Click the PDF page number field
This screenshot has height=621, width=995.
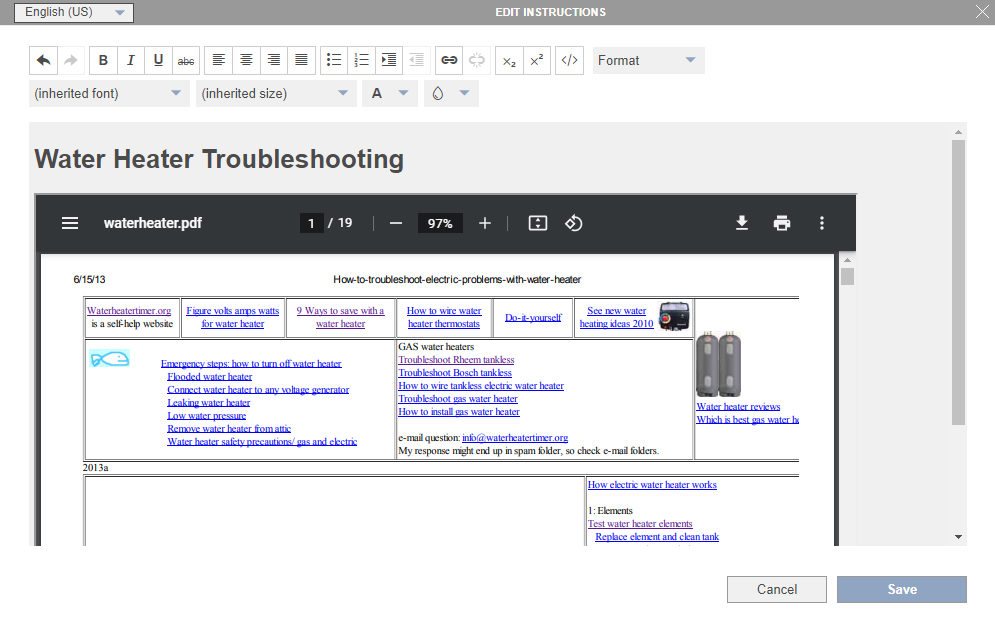[311, 223]
